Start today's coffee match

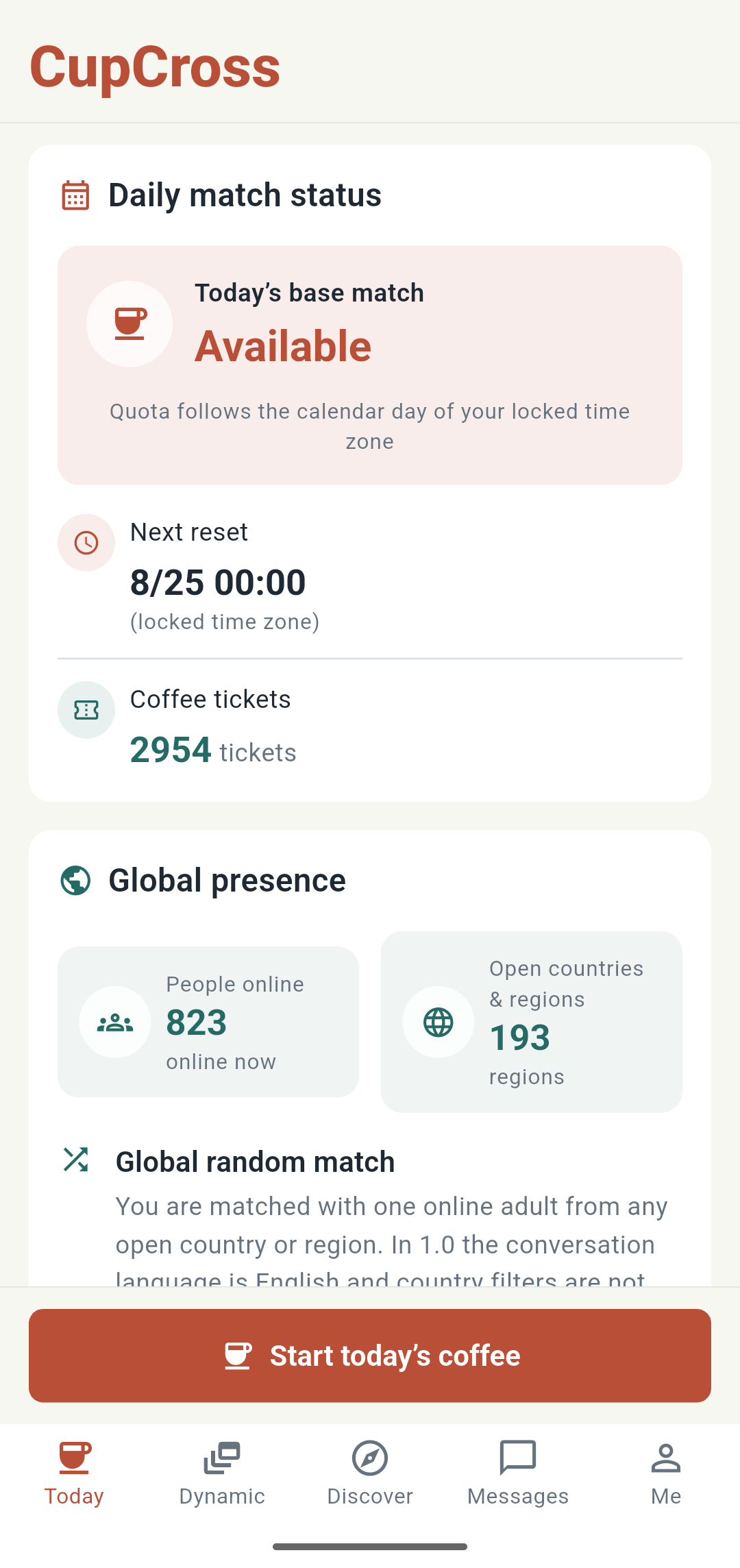pyautogui.click(x=370, y=1356)
